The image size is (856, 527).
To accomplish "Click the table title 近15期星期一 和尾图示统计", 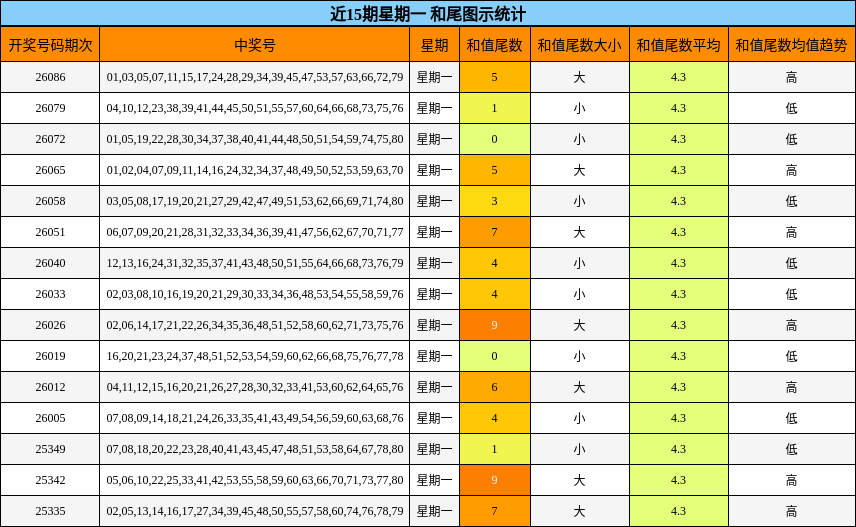I will pyautogui.click(x=428, y=14).
